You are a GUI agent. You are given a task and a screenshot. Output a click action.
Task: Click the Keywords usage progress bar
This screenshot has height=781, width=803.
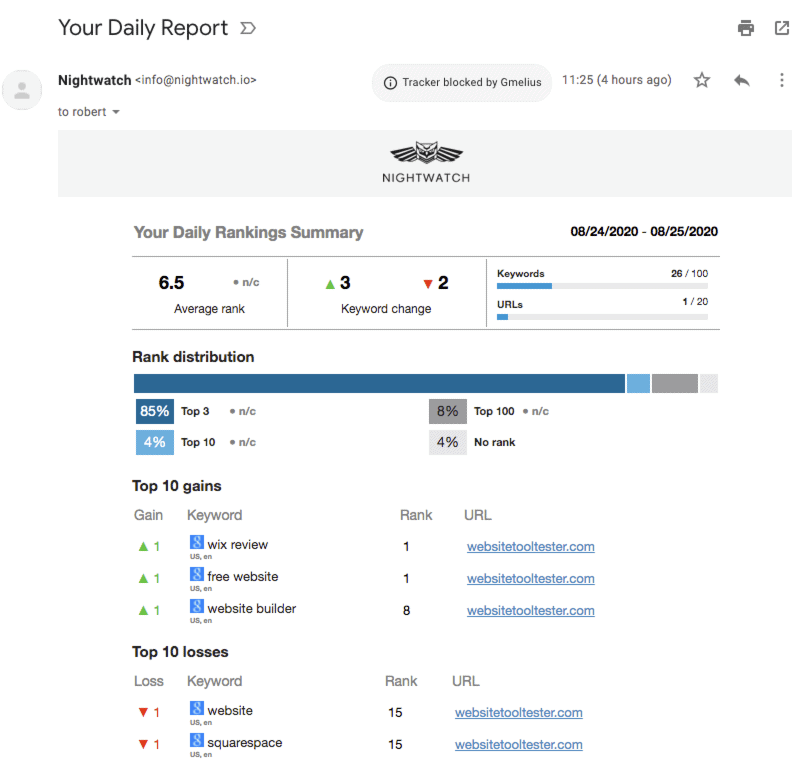(x=602, y=286)
